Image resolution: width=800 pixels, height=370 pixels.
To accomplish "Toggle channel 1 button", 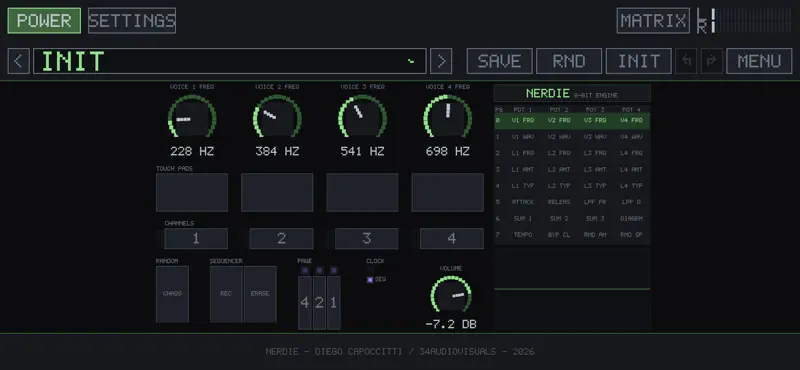I will [196, 238].
